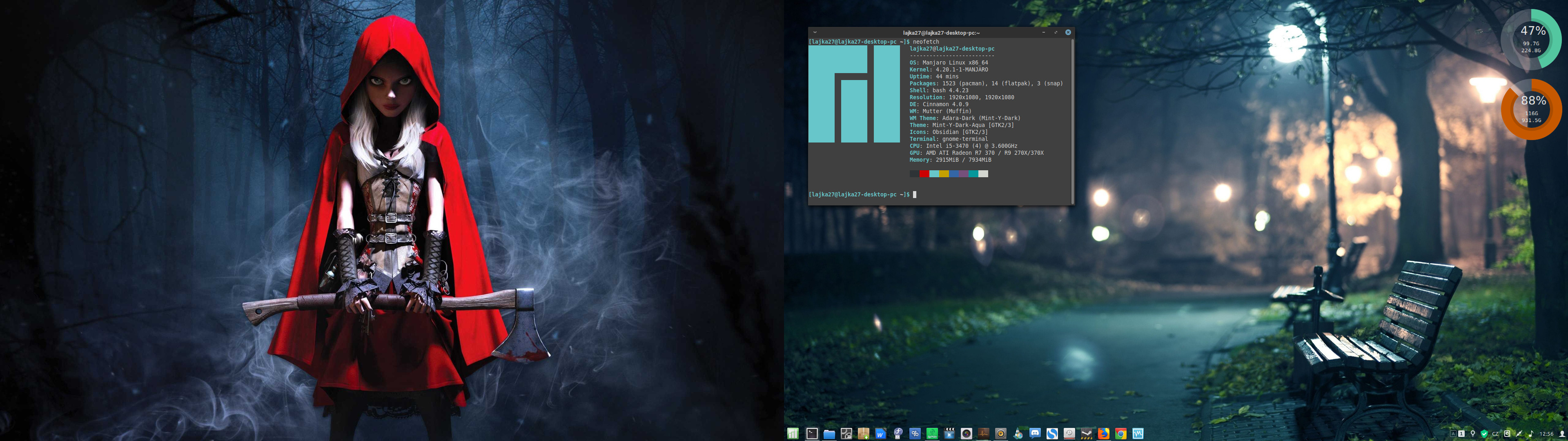Click the white color block in neofetch

pyautogui.click(x=983, y=174)
